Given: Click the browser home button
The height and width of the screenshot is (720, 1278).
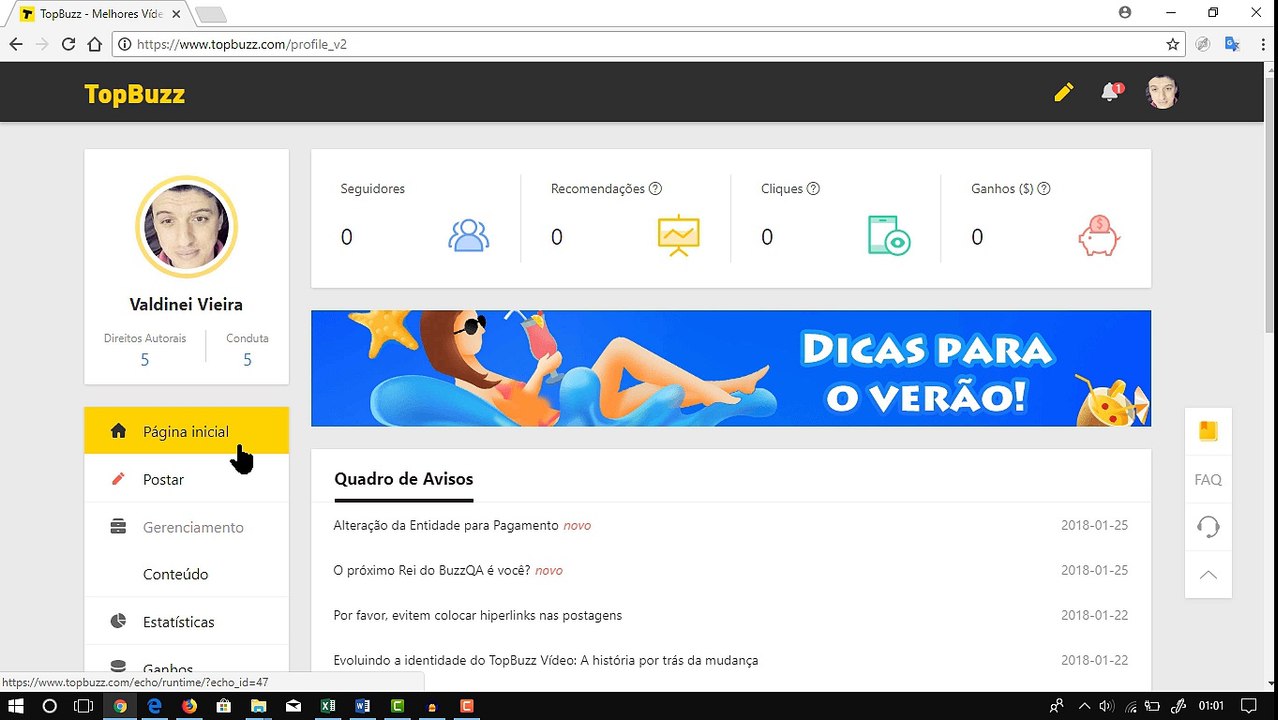Looking at the screenshot, I should coord(94,44).
